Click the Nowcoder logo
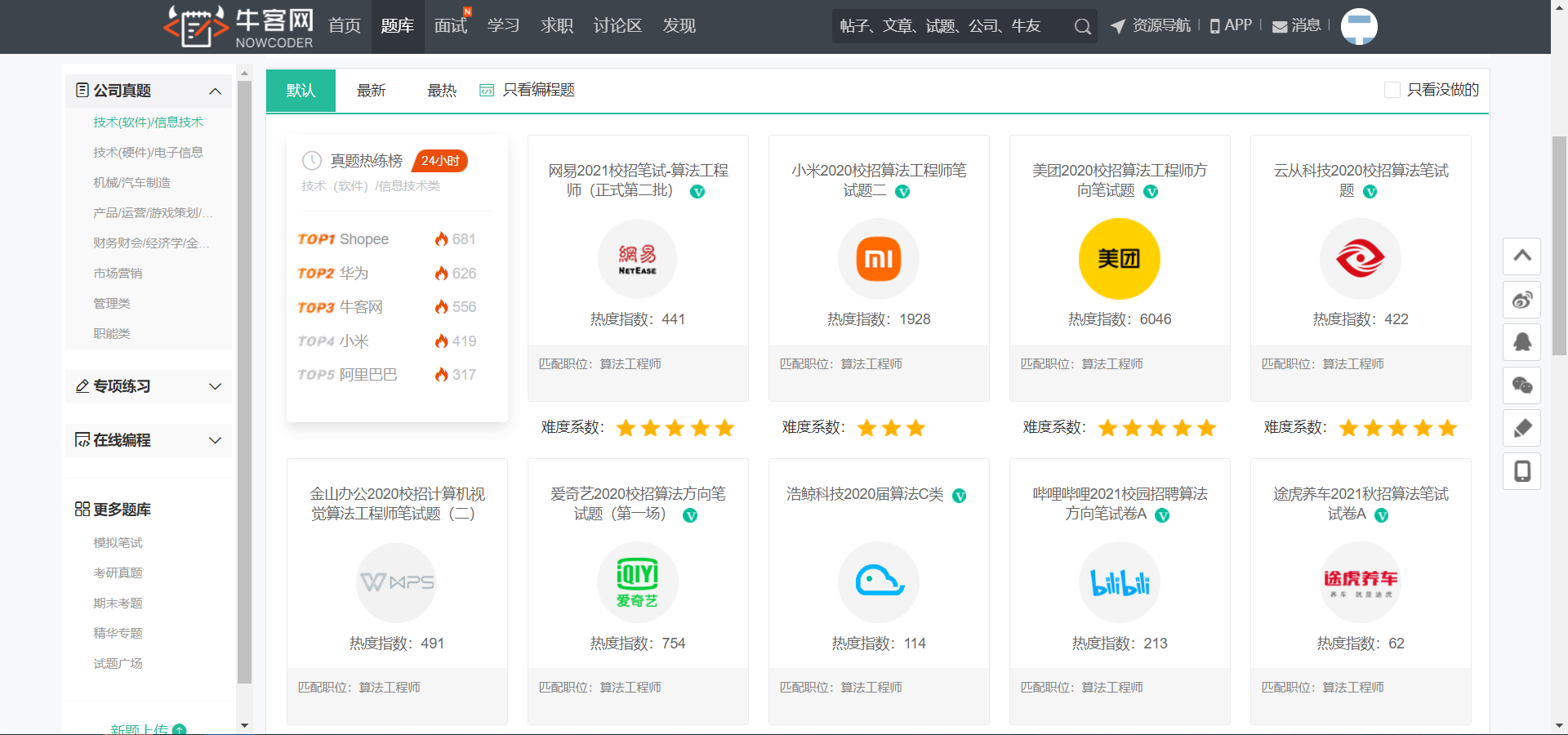Viewport: 1568px width, 735px height. (x=238, y=26)
